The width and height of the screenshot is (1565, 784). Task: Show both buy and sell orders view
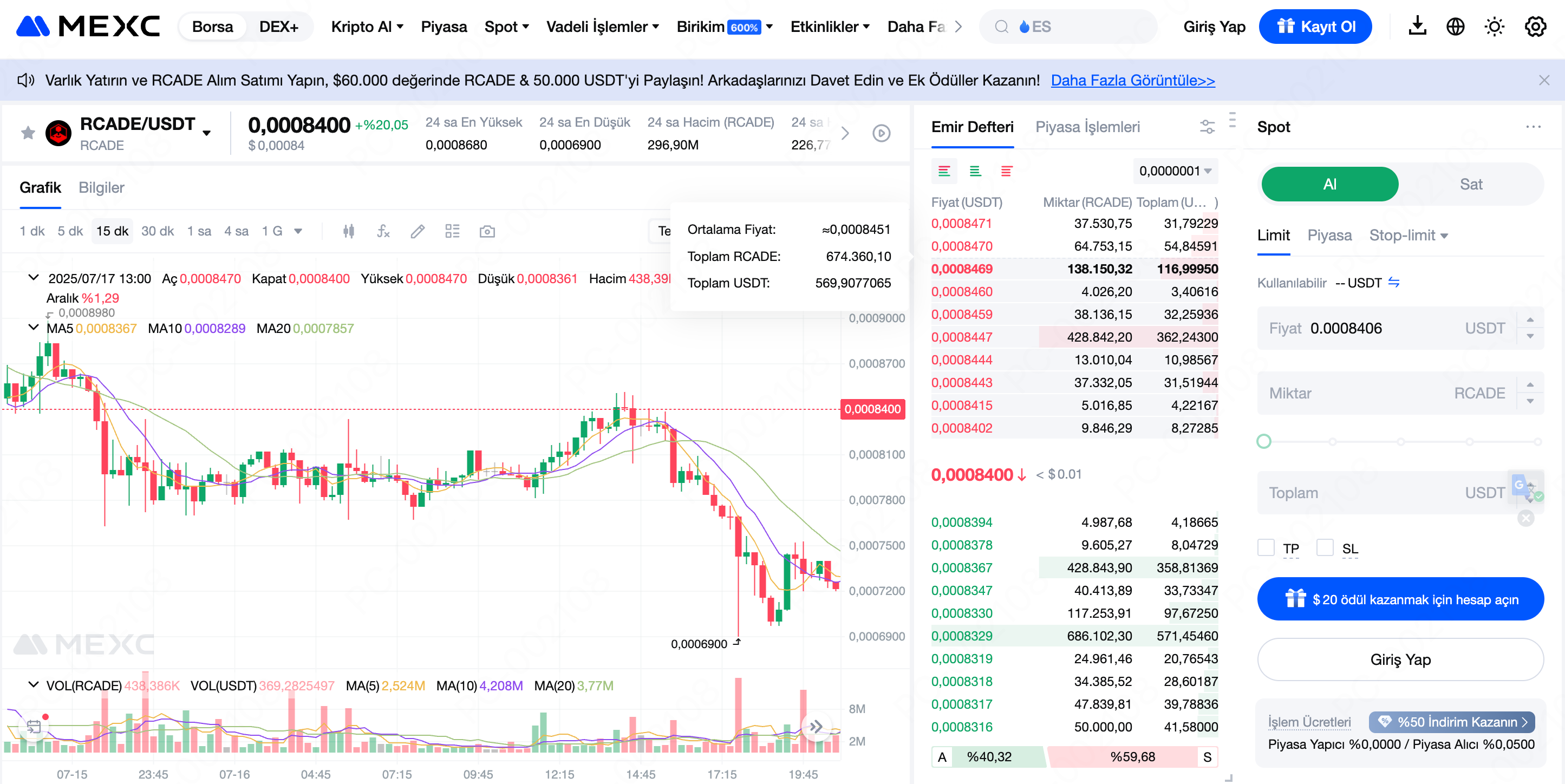(x=944, y=171)
